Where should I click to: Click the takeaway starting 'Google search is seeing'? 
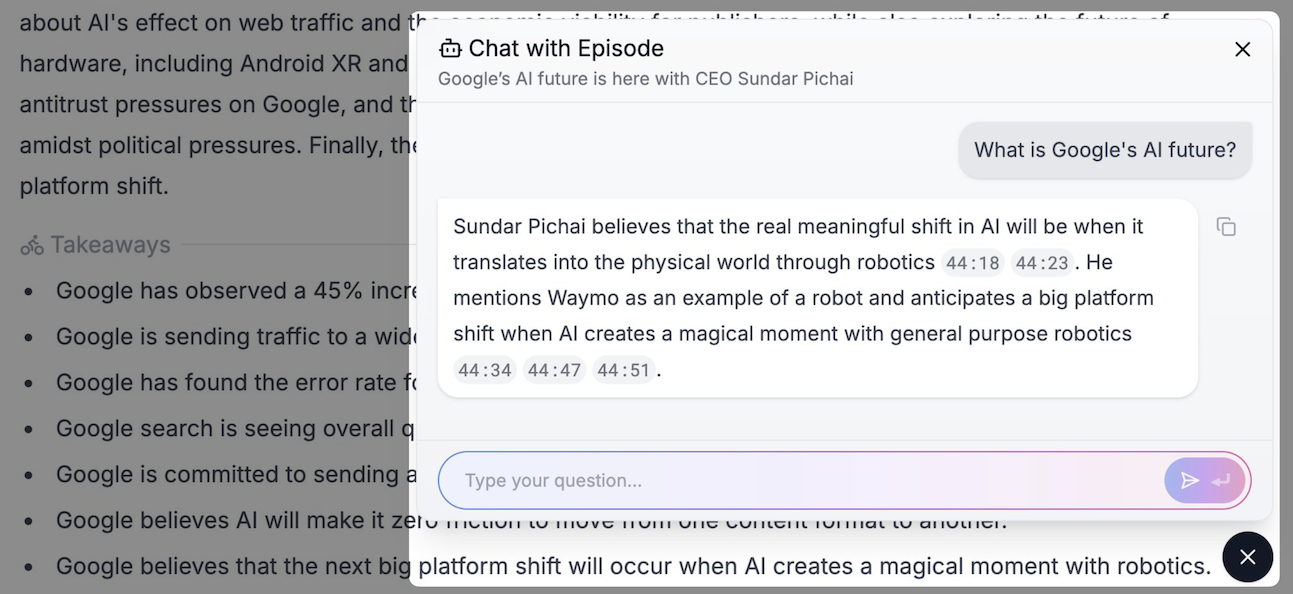[230, 429]
